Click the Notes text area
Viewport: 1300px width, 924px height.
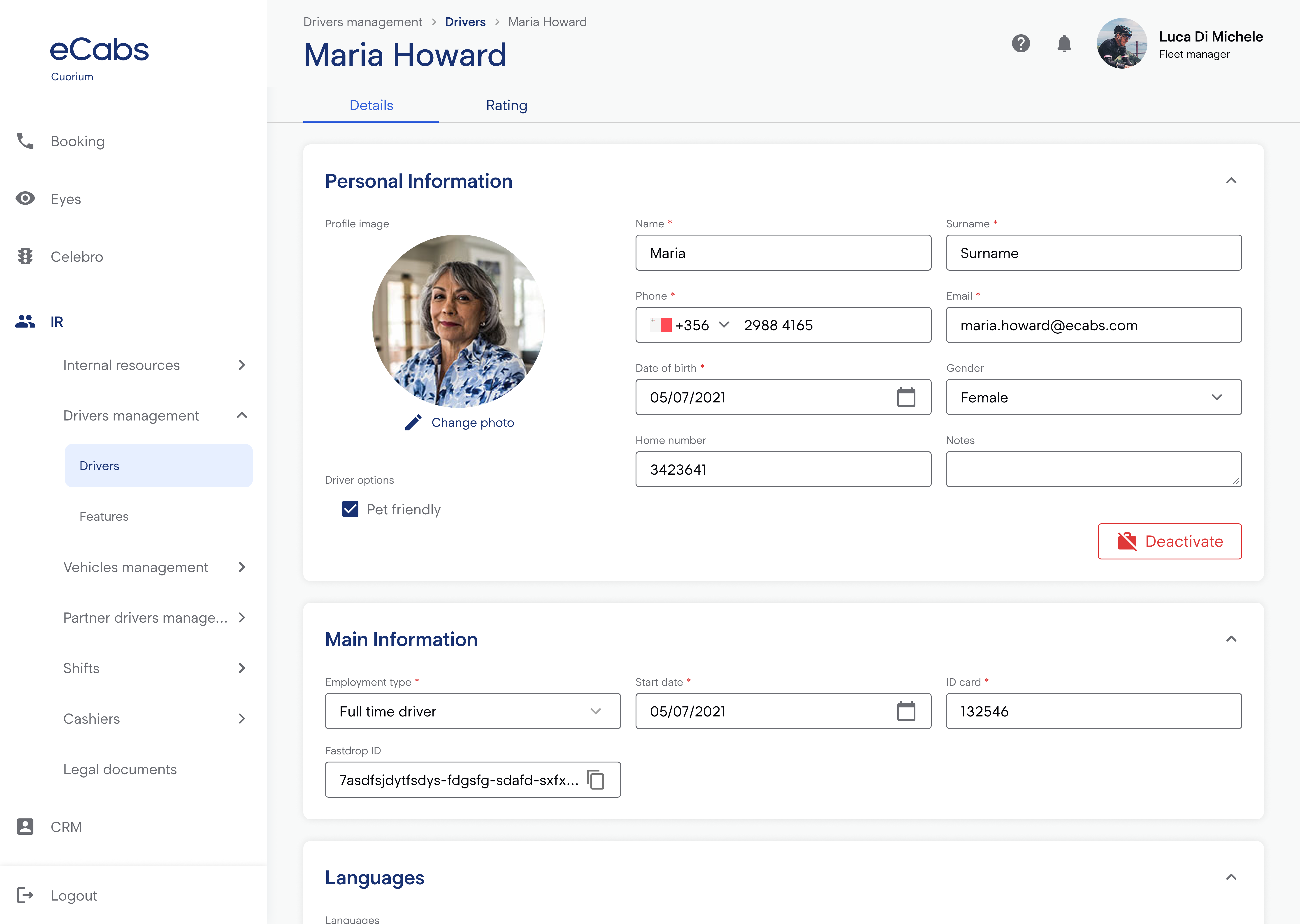pos(1093,469)
